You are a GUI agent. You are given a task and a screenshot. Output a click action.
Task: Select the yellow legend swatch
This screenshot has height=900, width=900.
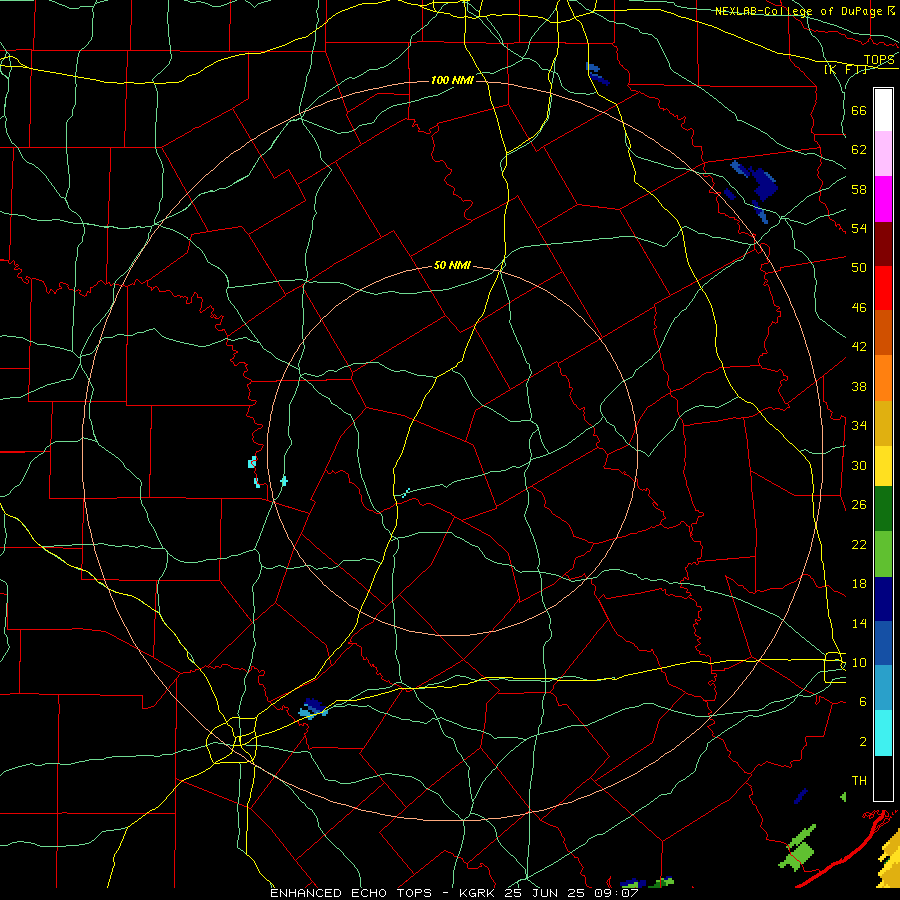click(883, 465)
